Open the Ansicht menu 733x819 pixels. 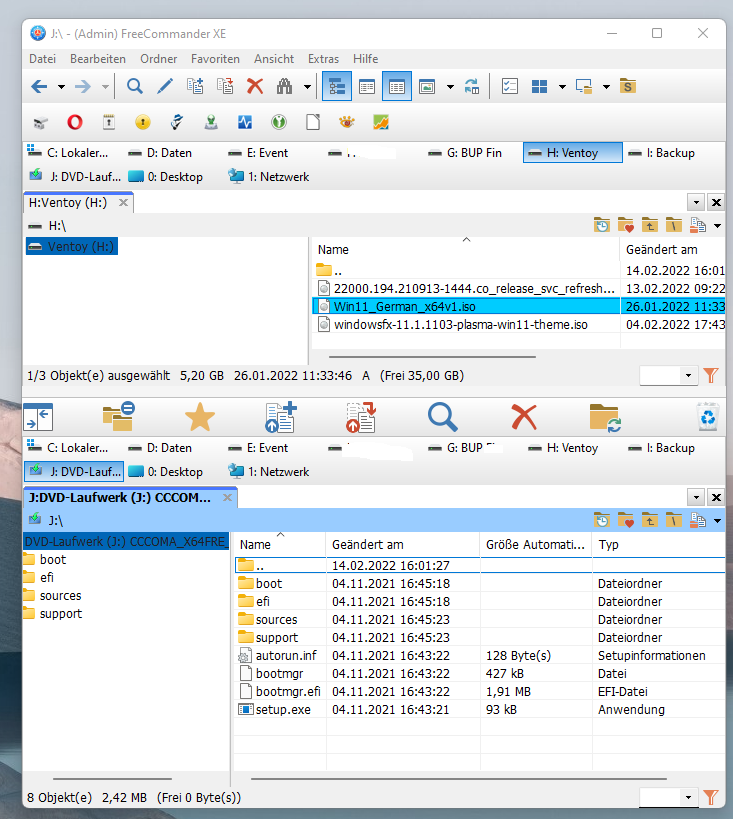[x=274, y=59]
